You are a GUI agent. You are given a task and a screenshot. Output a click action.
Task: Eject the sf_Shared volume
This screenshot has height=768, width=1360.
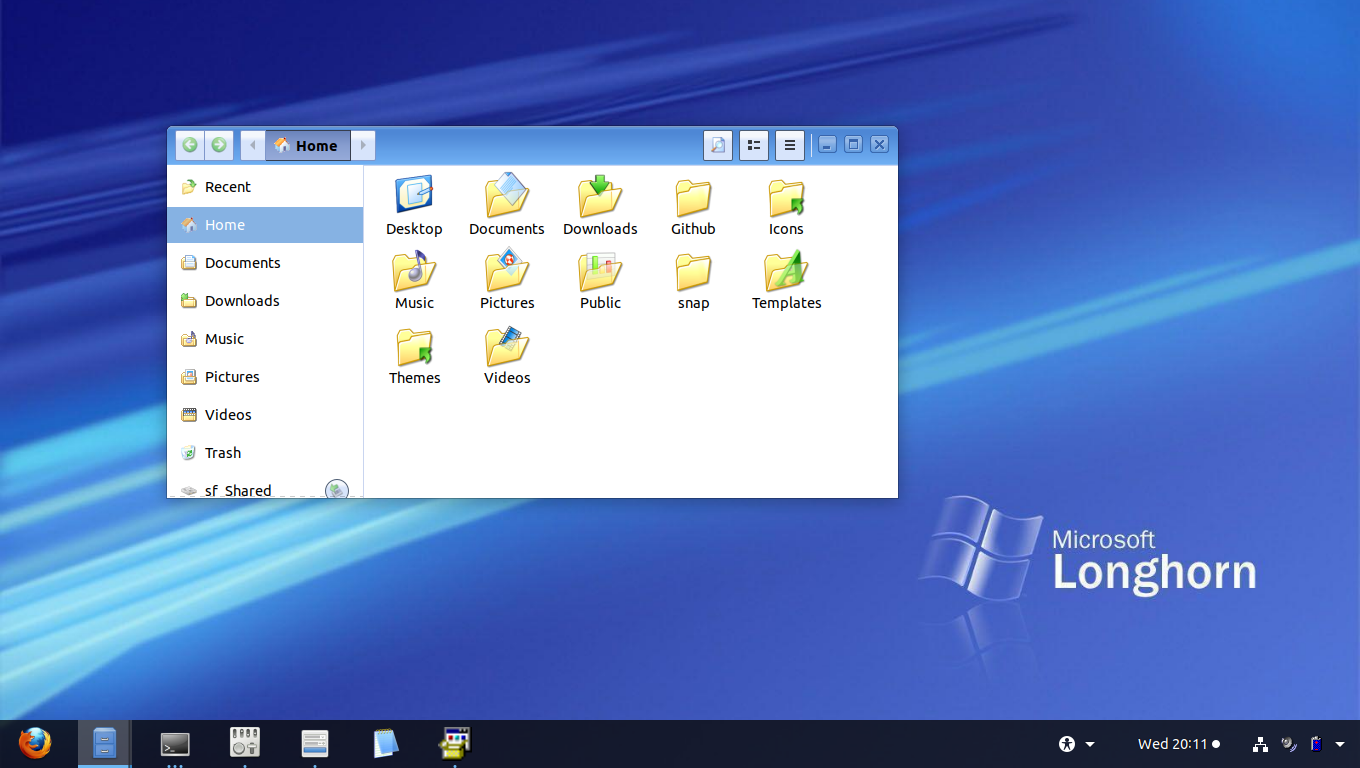[x=337, y=490]
